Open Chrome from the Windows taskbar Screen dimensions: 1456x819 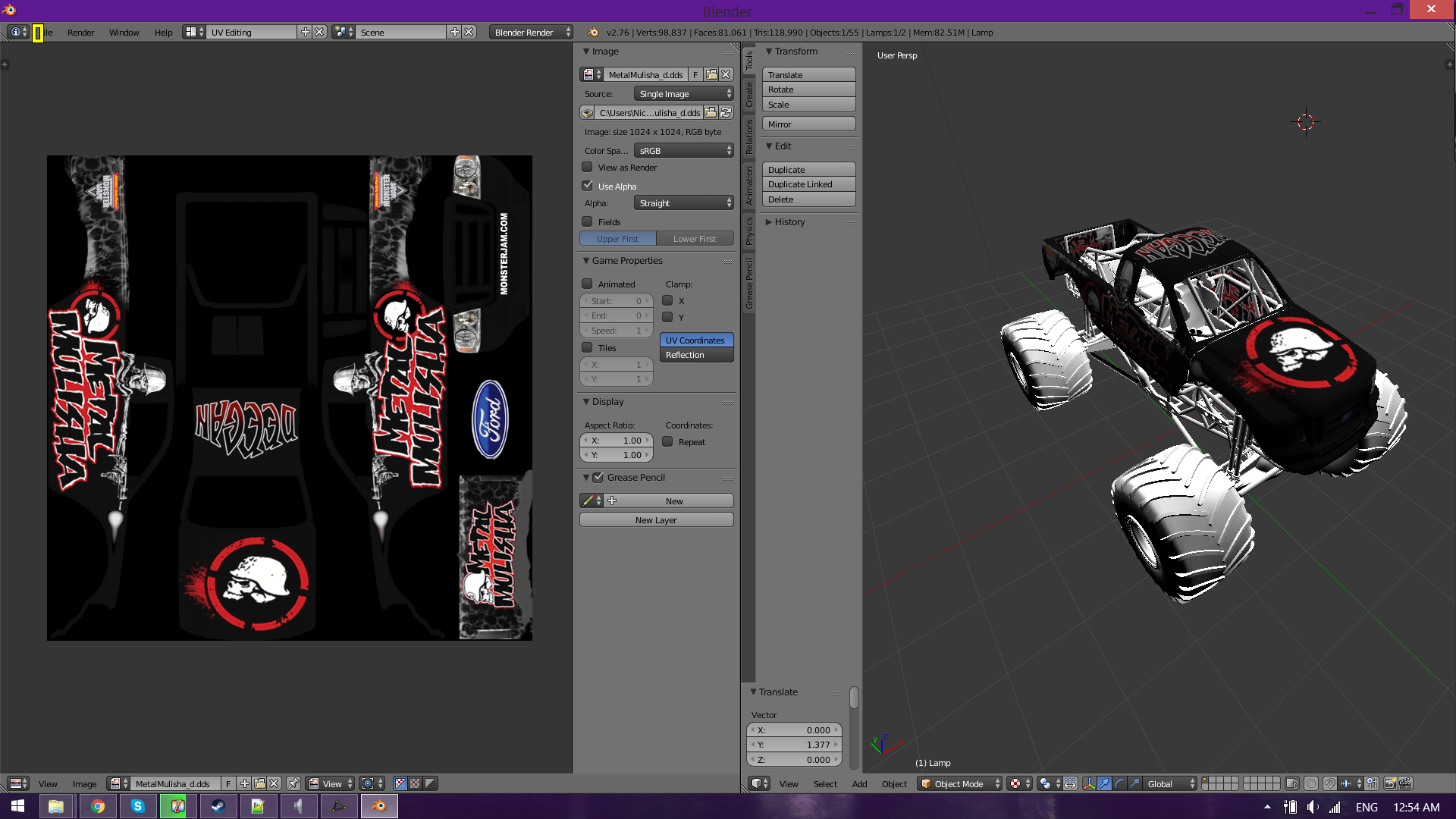[97, 806]
